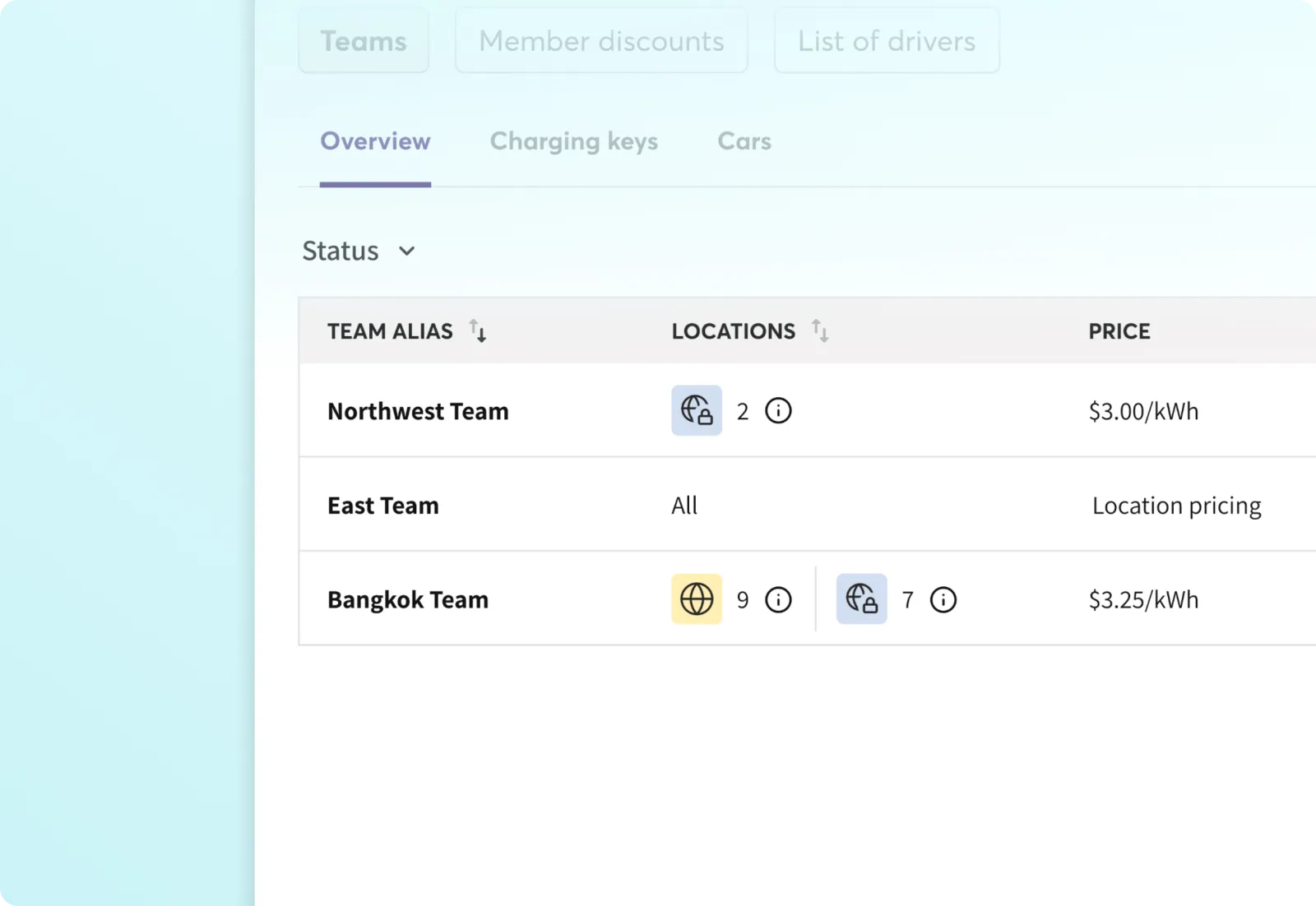Sort table by Locations arrows

[820, 331]
